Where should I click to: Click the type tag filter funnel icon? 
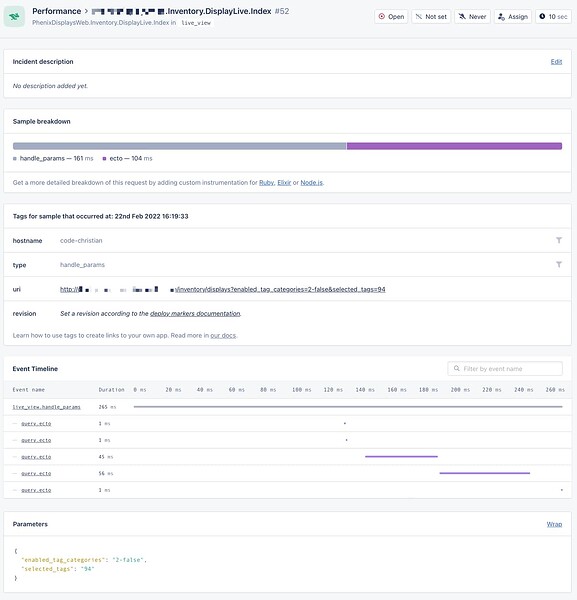click(559, 264)
